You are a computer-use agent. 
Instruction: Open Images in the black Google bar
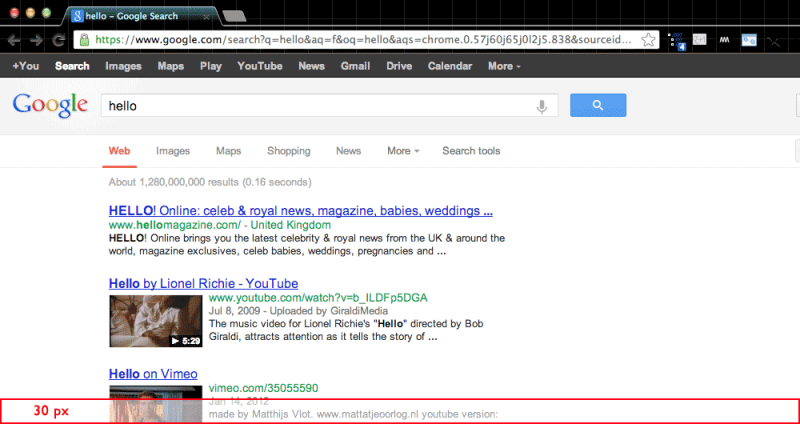tap(123, 66)
